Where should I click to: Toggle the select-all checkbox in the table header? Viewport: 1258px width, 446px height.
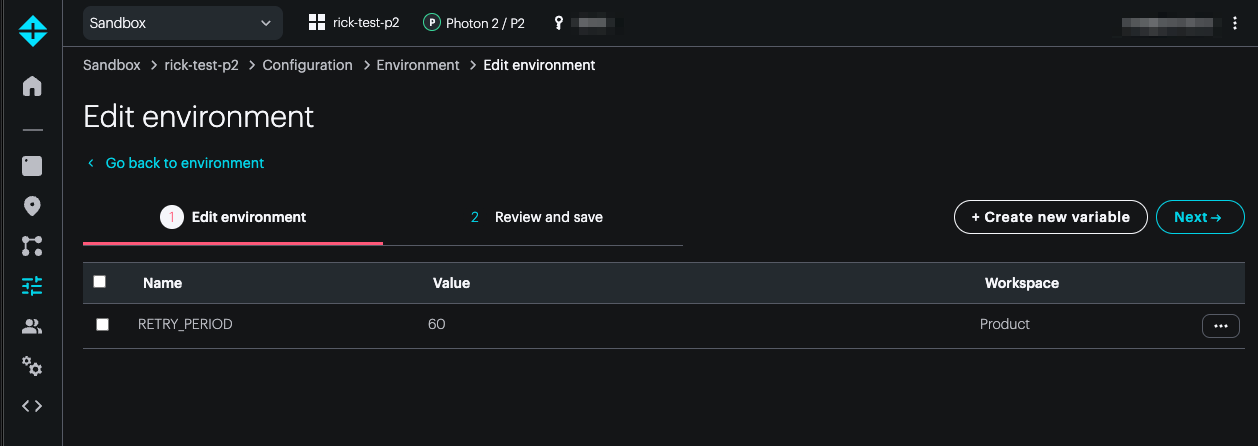(x=100, y=282)
